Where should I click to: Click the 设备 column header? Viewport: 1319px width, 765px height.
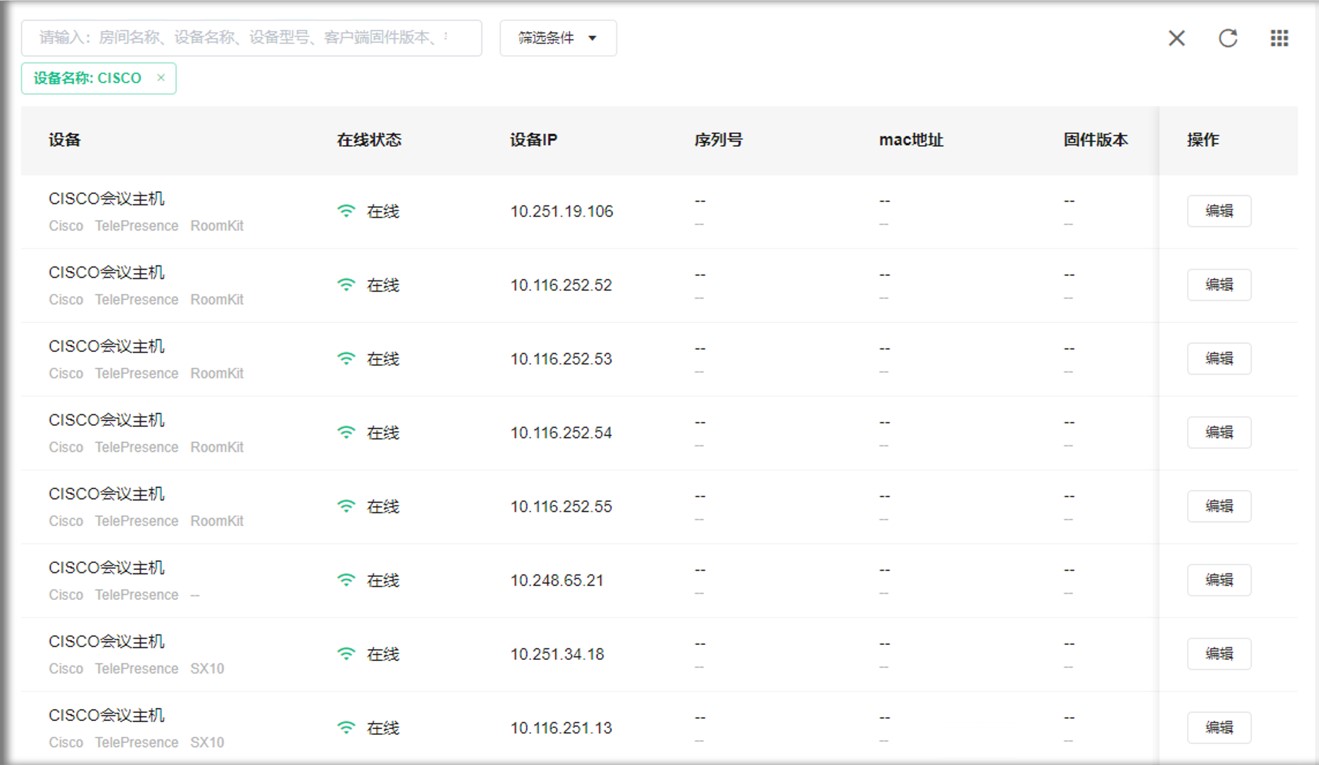coord(65,140)
